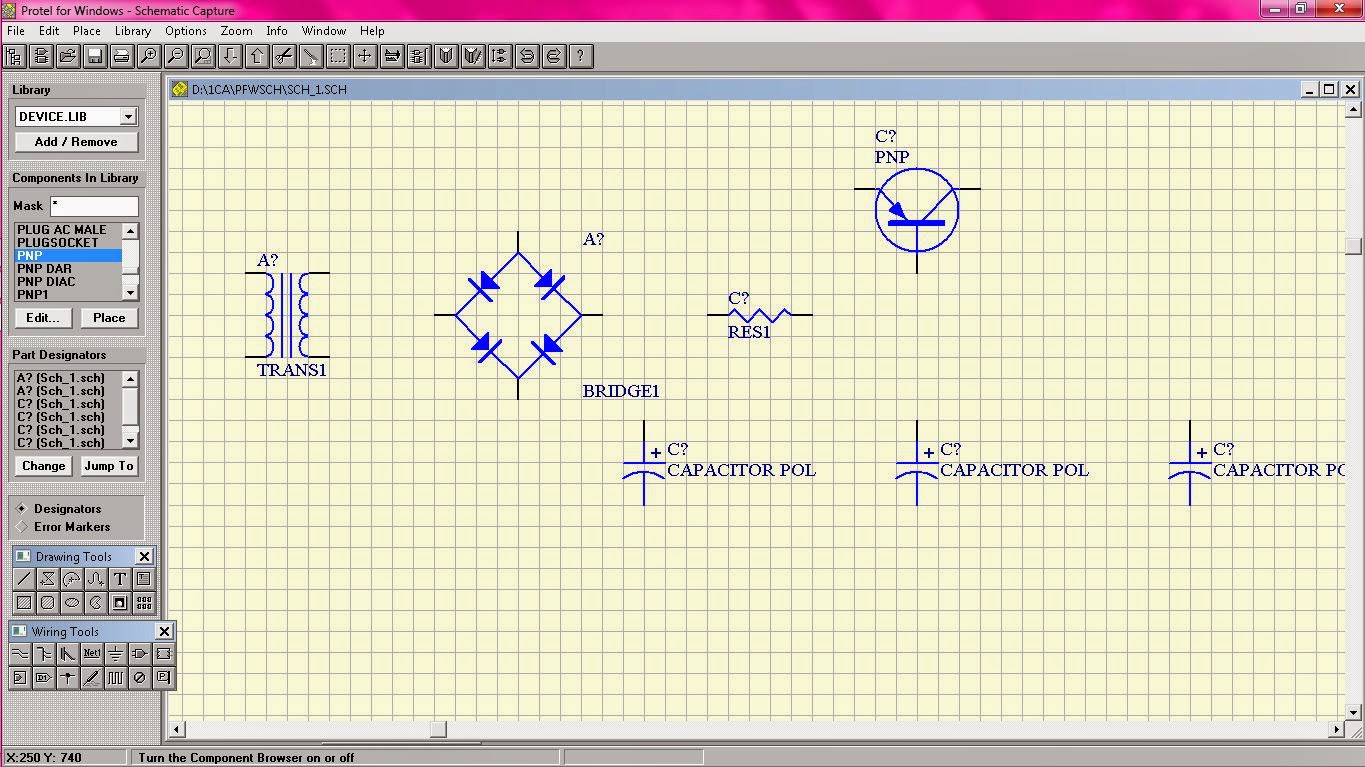Viewport: 1365px width, 767px height.
Task: Click the BRIDGE1 label on the schematic
Action: pos(621,391)
